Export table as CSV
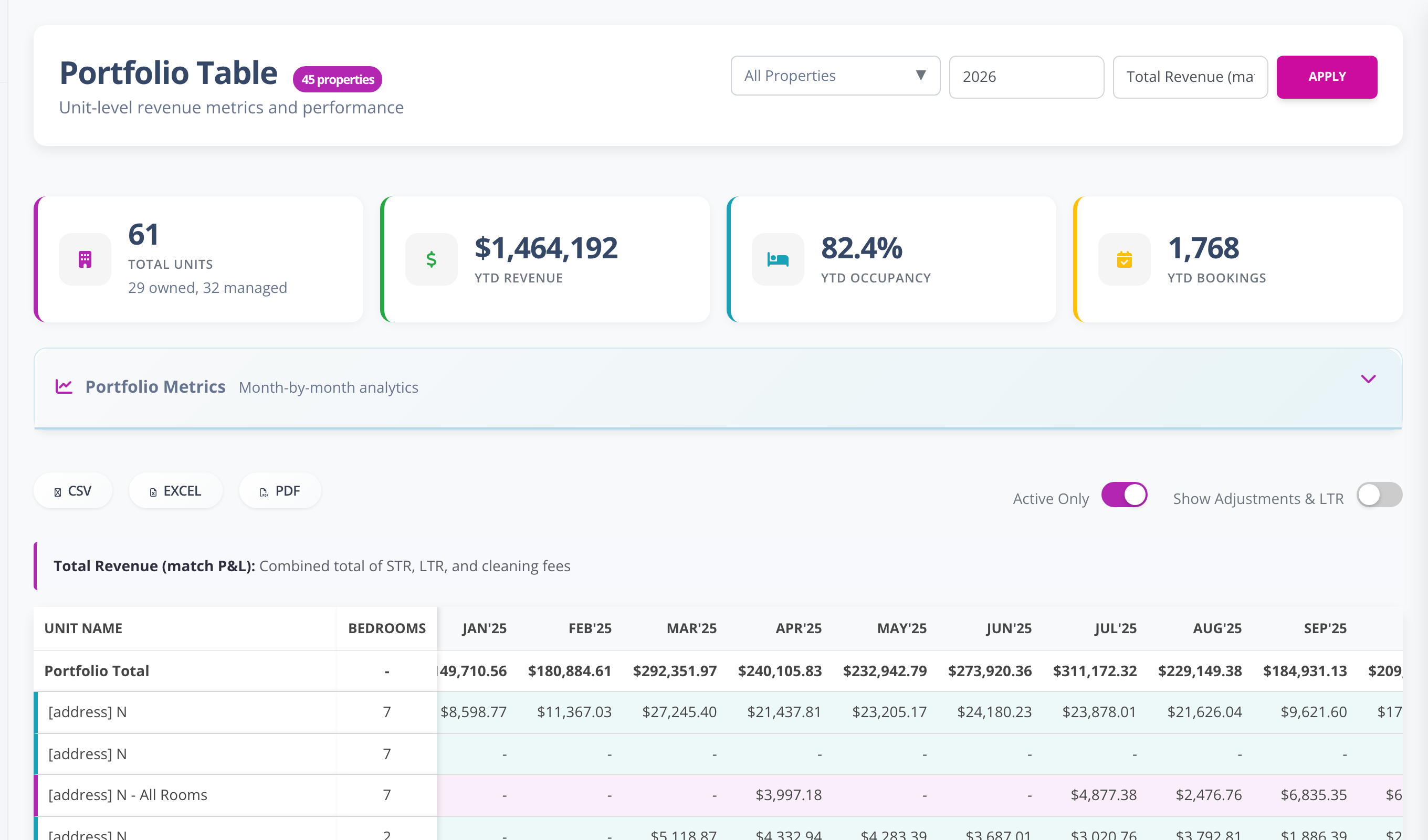1428x840 pixels. (x=72, y=491)
